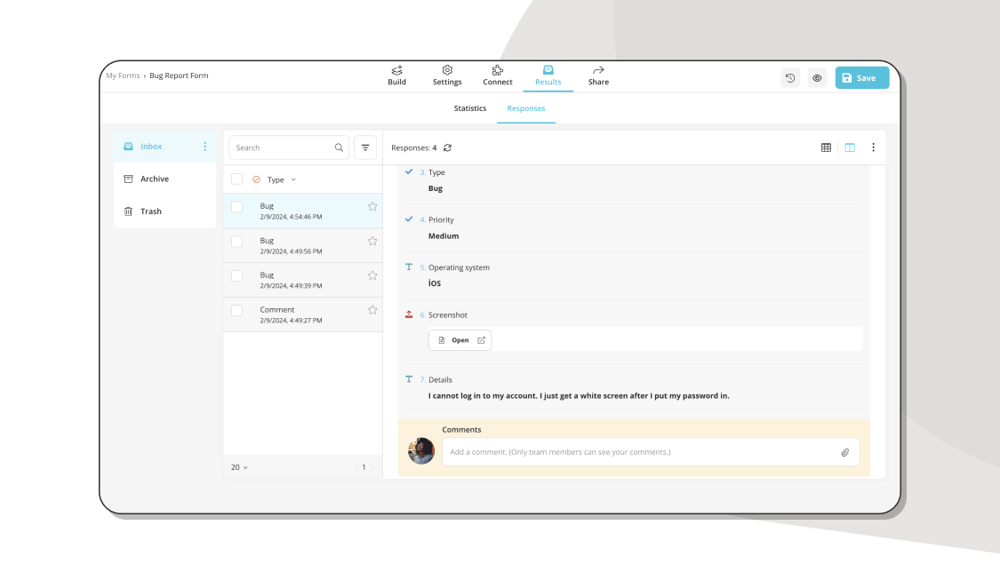Check the select-all responses checkbox
This screenshot has height=573, width=1000.
(237, 180)
